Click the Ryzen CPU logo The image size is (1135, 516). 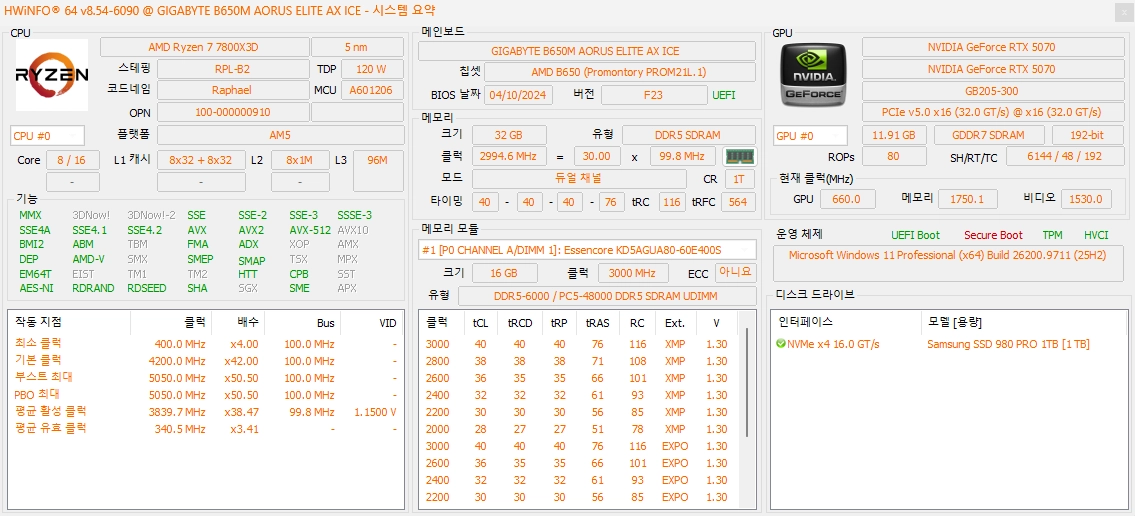pyautogui.click(x=51, y=75)
